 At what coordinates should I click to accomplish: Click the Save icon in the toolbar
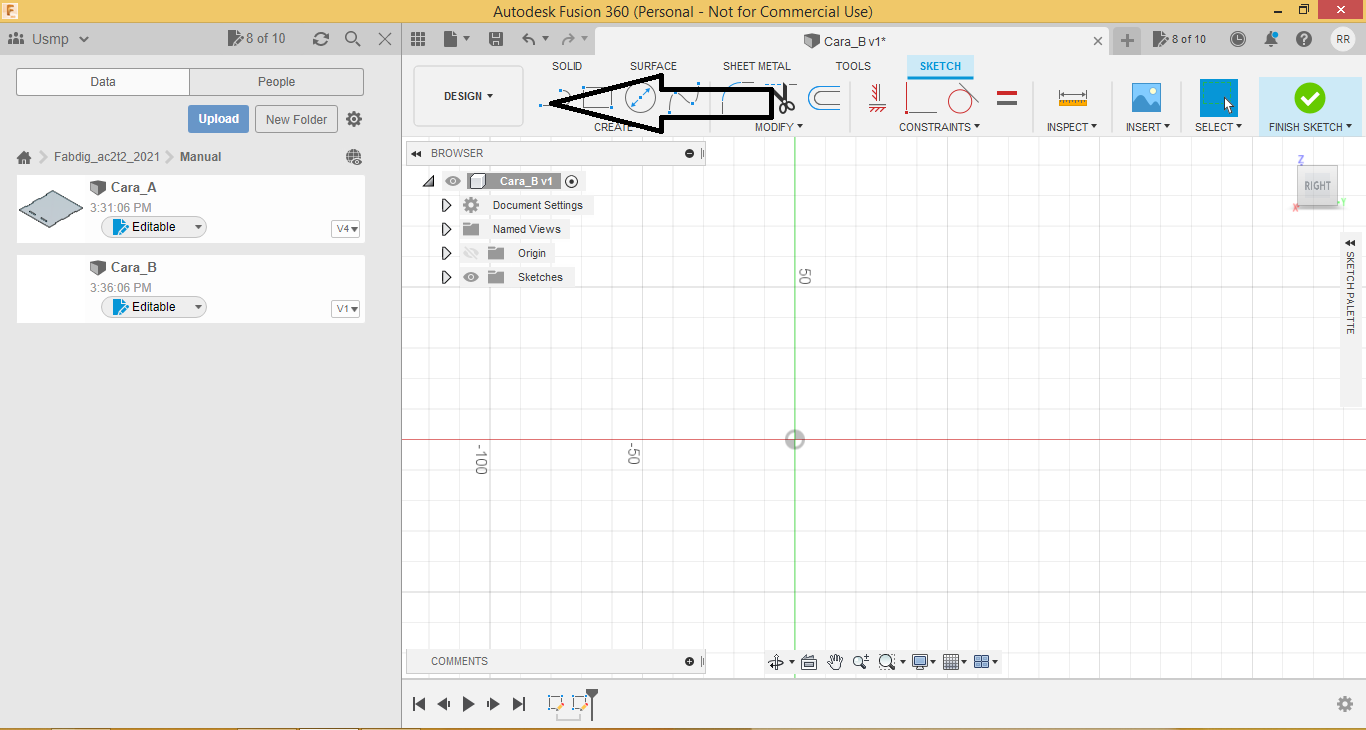click(496, 39)
